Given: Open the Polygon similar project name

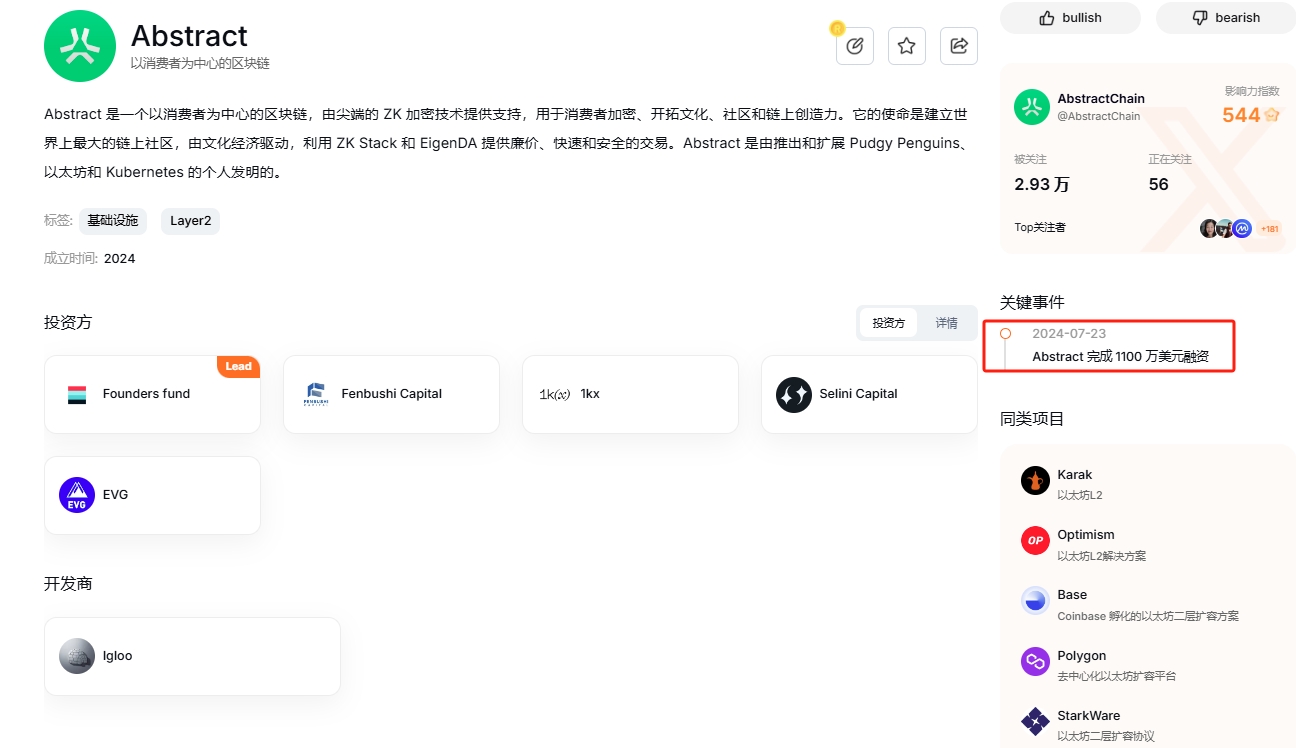Looking at the screenshot, I should tap(1082, 656).
